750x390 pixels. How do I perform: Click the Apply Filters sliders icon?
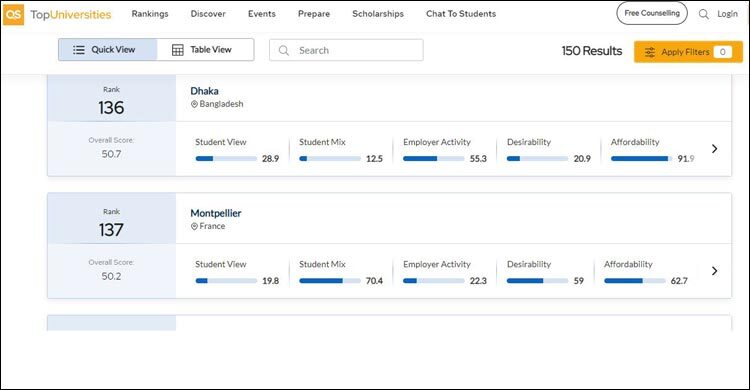[650, 52]
